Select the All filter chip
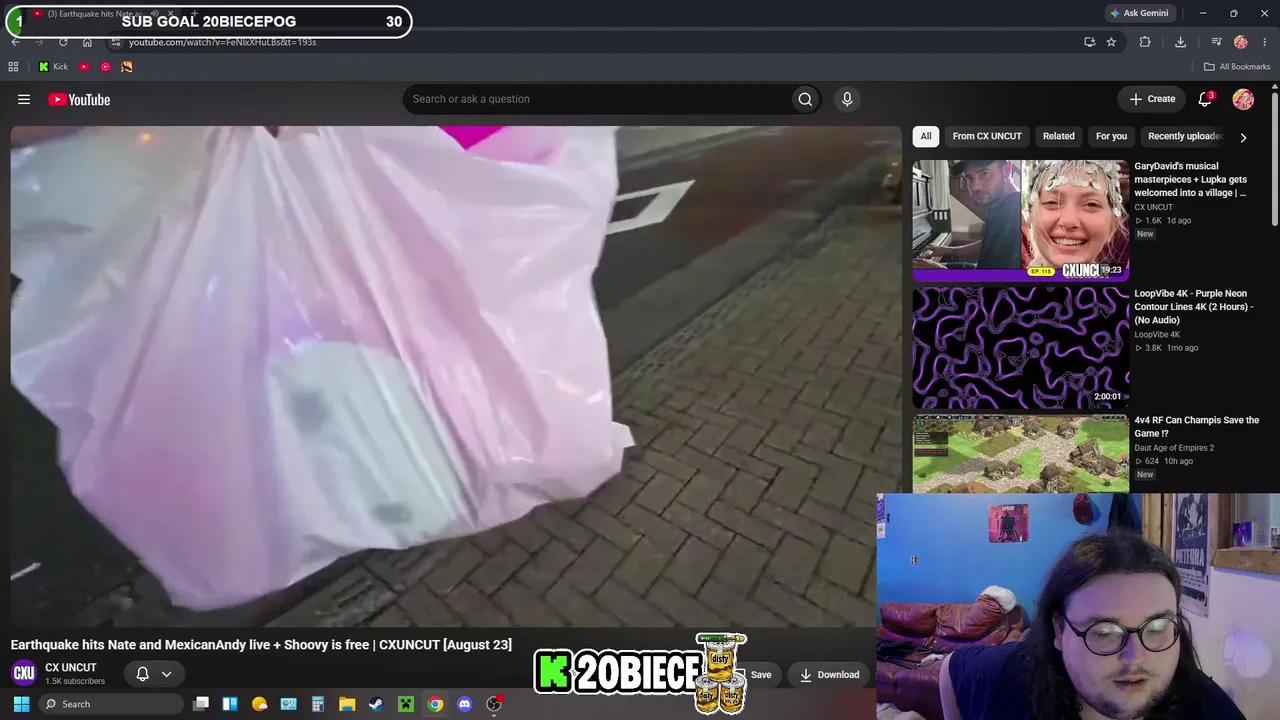This screenshot has width=1280, height=720. click(x=926, y=136)
